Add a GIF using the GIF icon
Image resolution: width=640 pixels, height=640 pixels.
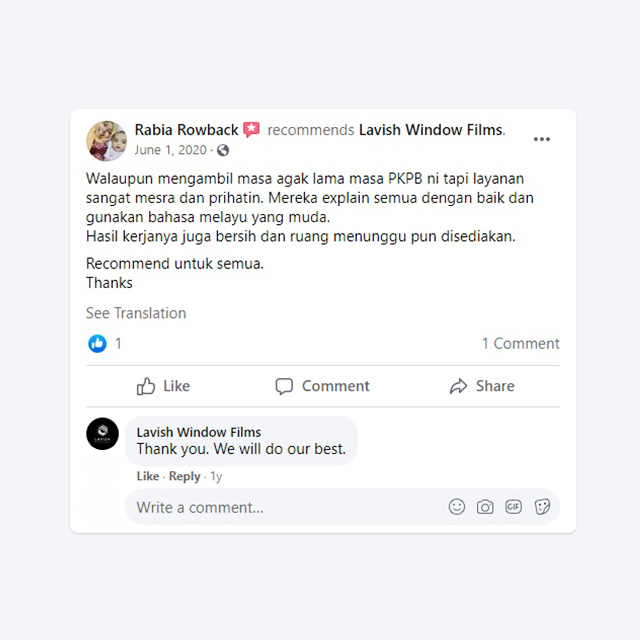[x=513, y=507]
